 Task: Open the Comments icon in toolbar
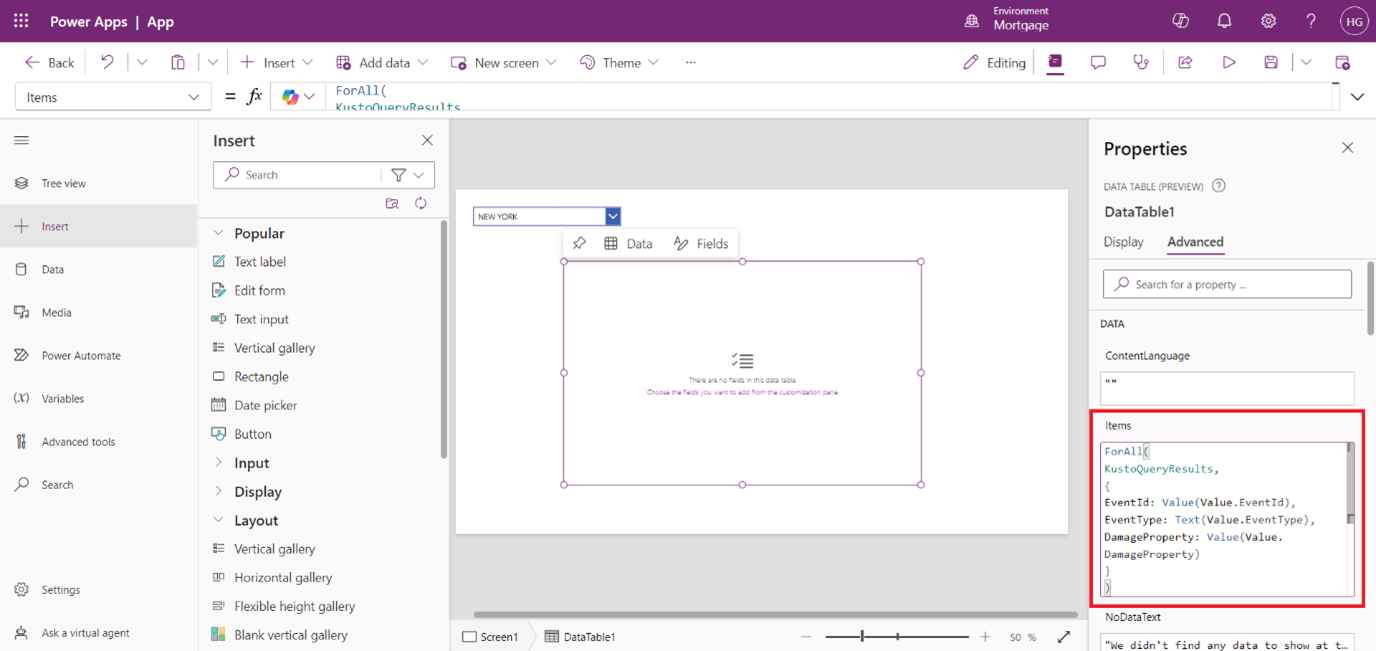pos(1098,62)
